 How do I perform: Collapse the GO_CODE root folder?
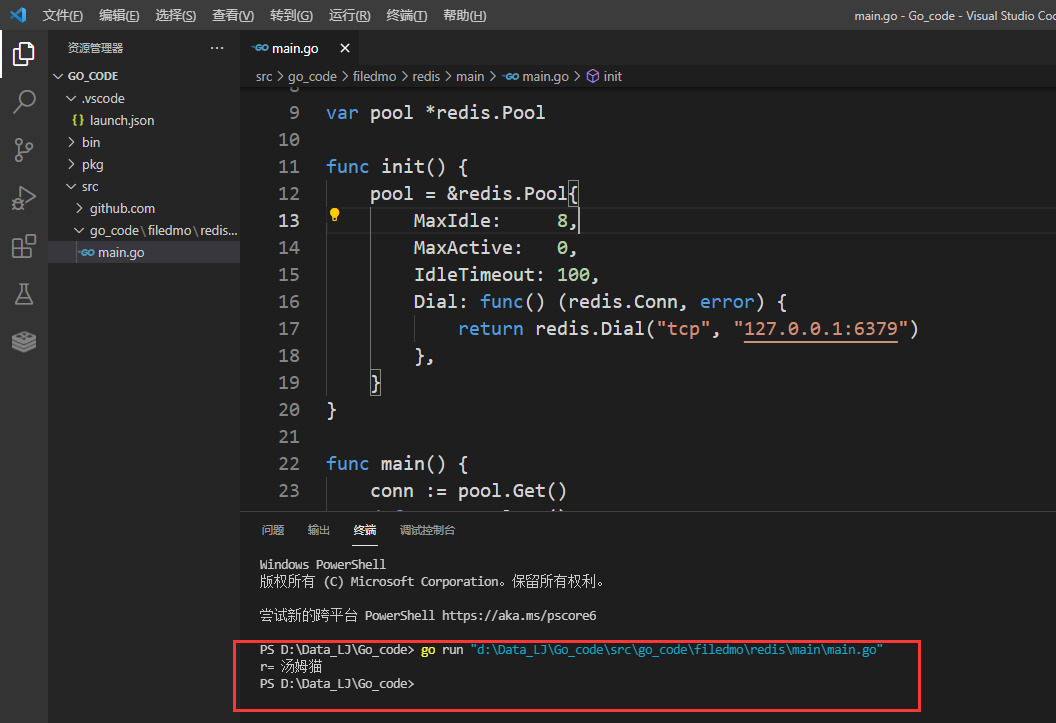click(x=93, y=76)
